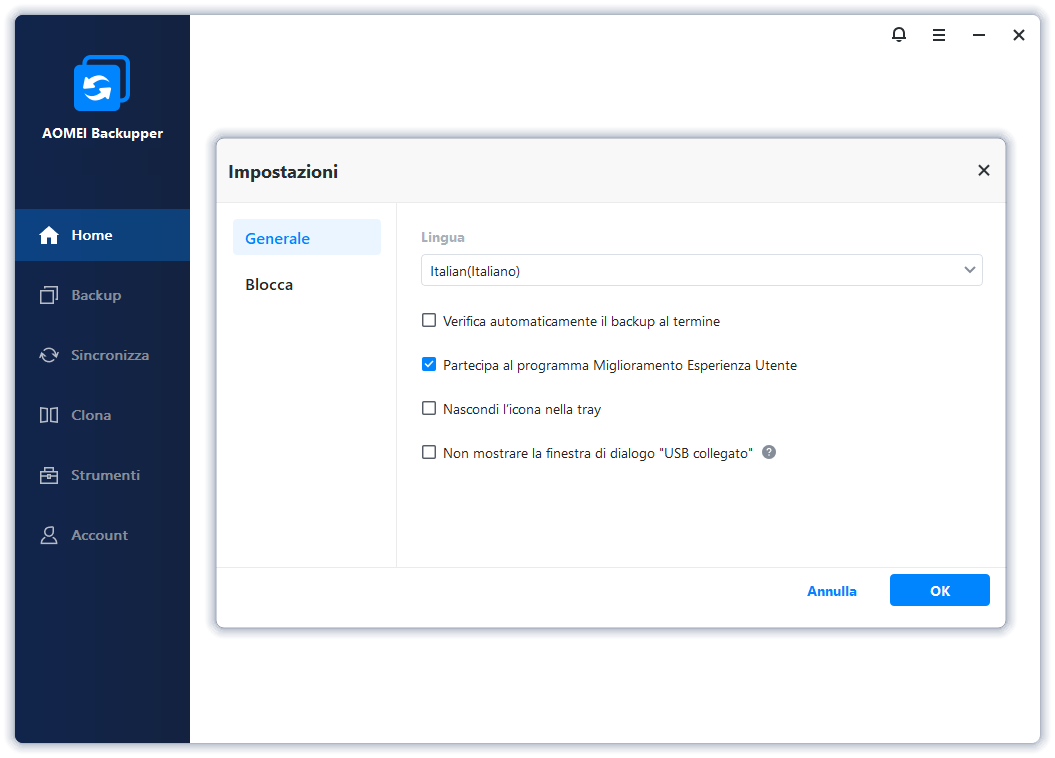Click the Backup icon in sidebar
This screenshot has height=758, width=1055.
click(x=49, y=295)
